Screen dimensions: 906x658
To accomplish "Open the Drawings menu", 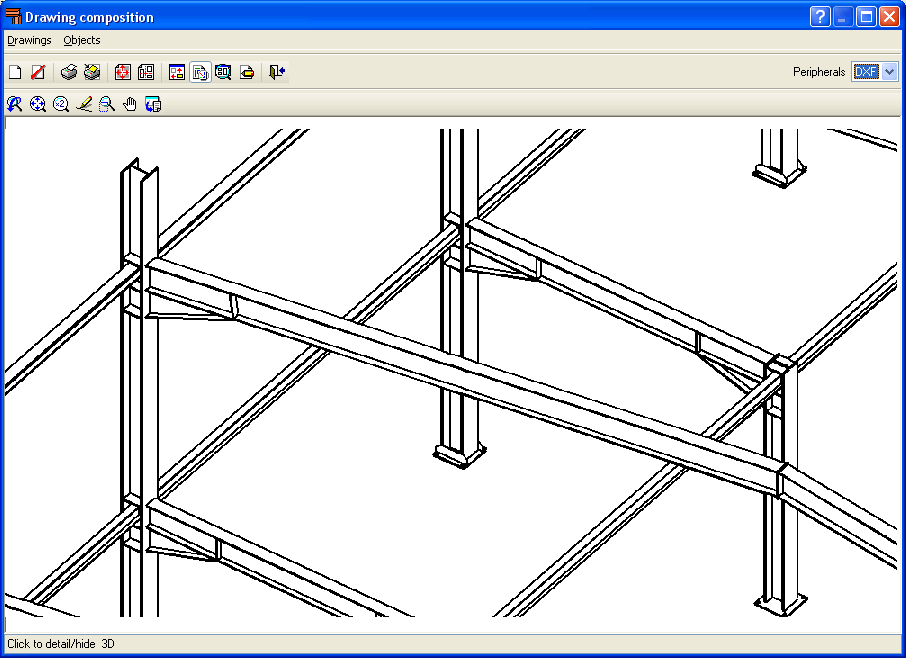I will (29, 40).
